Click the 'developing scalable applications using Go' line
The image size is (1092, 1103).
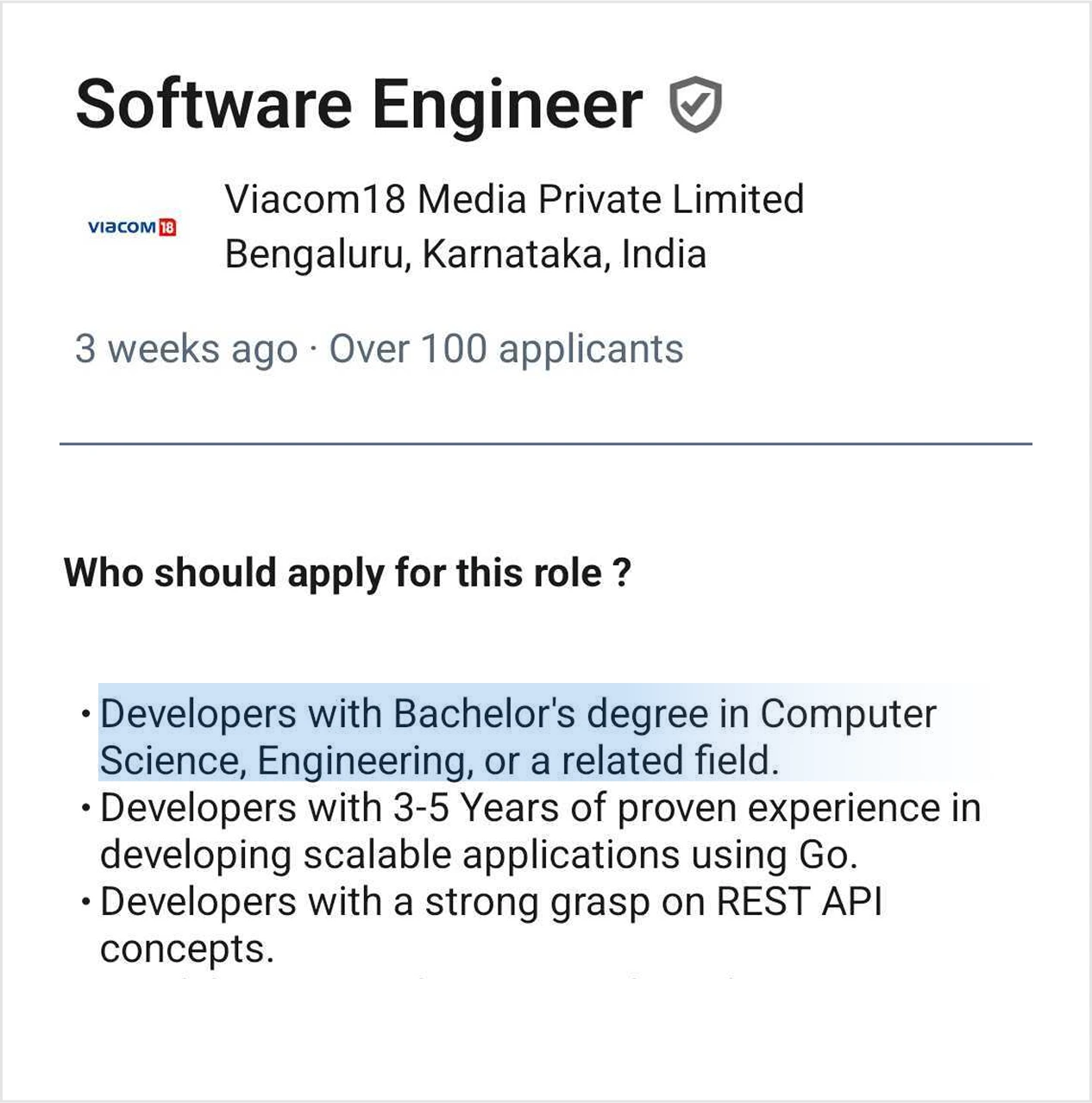479,855
